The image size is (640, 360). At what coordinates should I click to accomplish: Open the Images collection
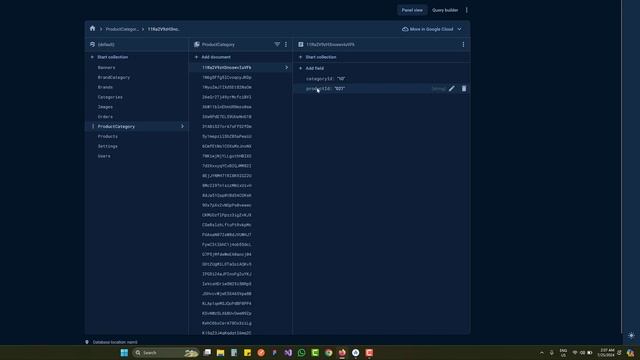(x=105, y=107)
